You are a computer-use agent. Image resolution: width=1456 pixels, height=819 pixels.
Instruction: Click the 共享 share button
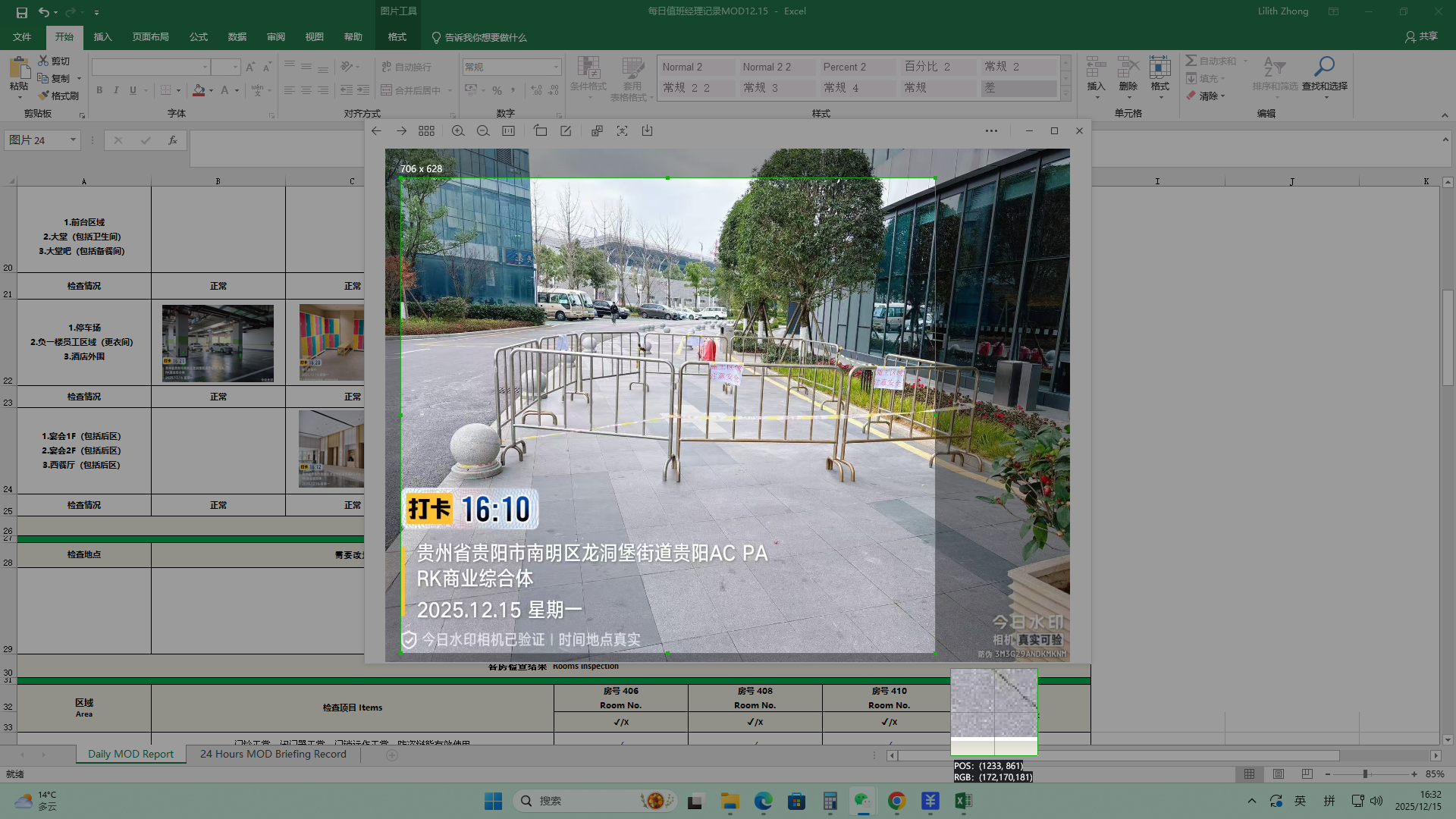tap(1421, 36)
